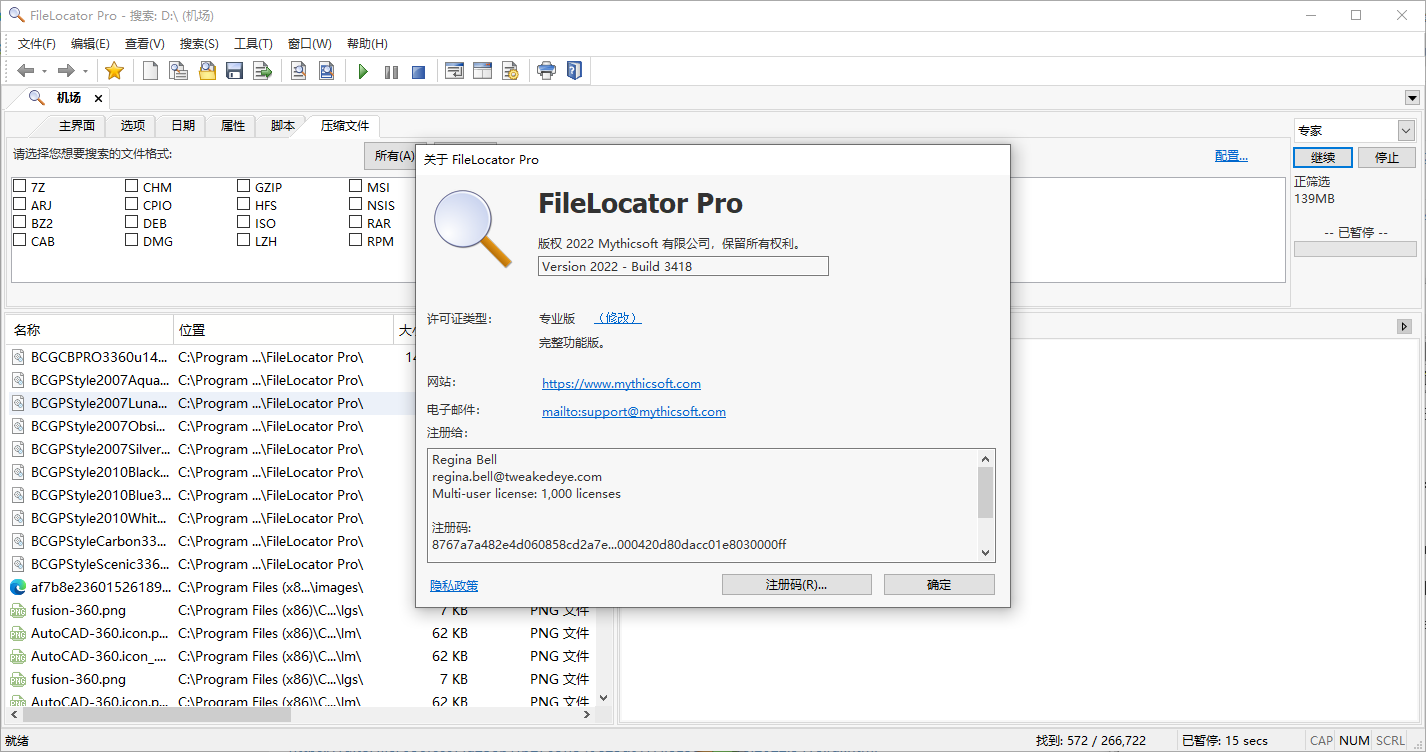Export results using the green arrow document icon
1426x752 pixels.
(263, 71)
